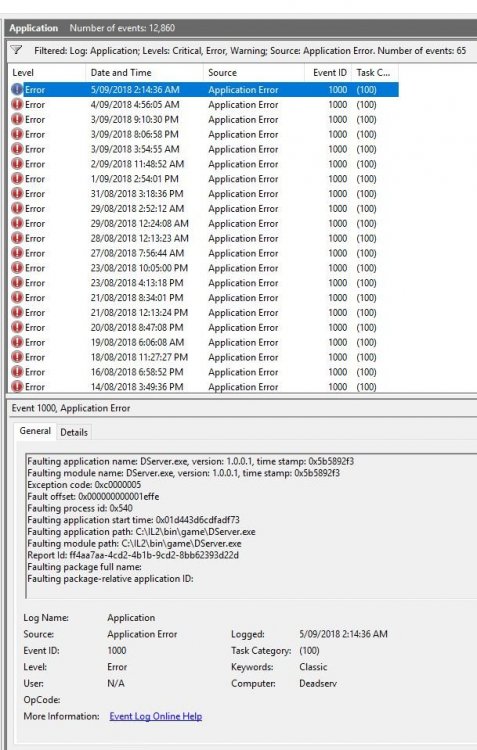This screenshot has height=750, width=477.
Task: Select the date cell 14/08/2018 3:49:36 PM
Action: tap(137, 386)
